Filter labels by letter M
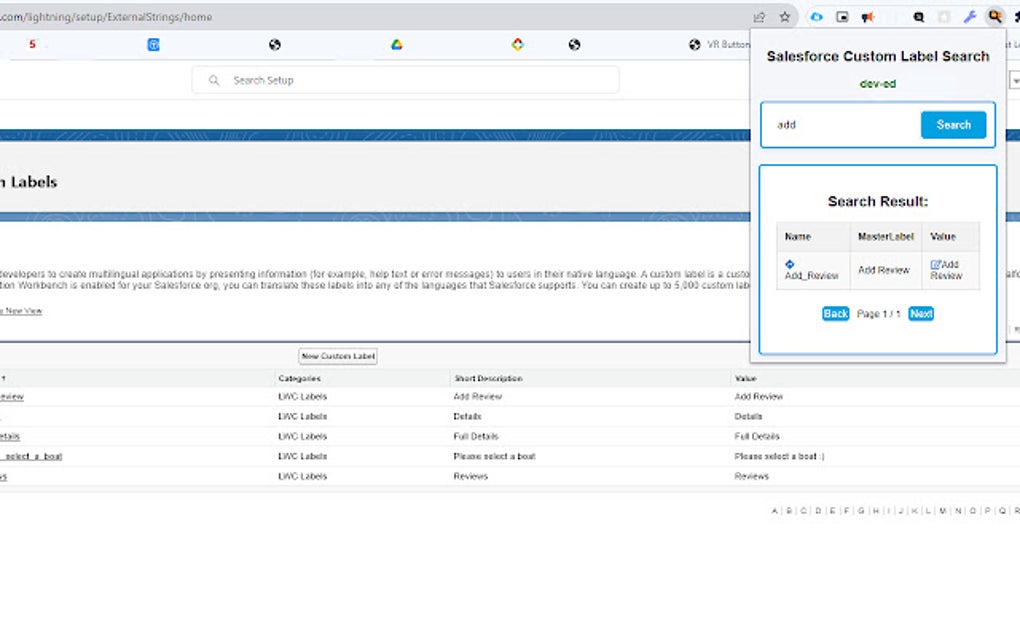Viewport: 1020px width, 638px height. click(x=943, y=511)
